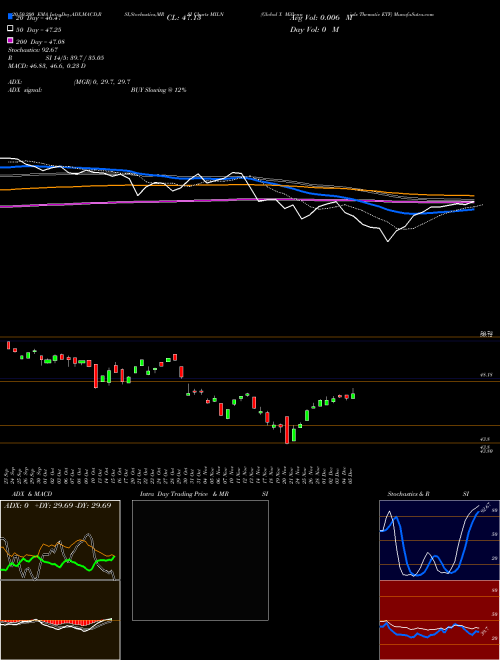Click the last green candlestick on the right

click(353, 396)
